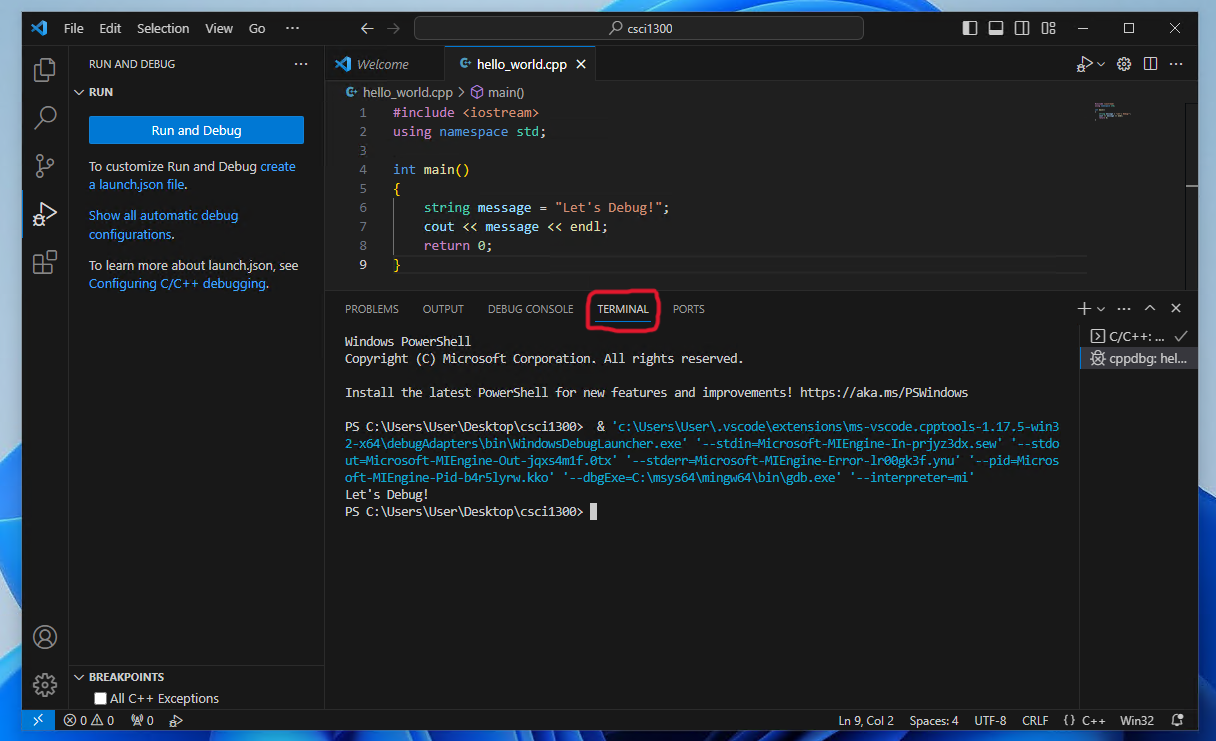Toggle Secondary Side Bar visibility
Image resolution: width=1216 pixels, height=741 pixels.
(1021, 28)
